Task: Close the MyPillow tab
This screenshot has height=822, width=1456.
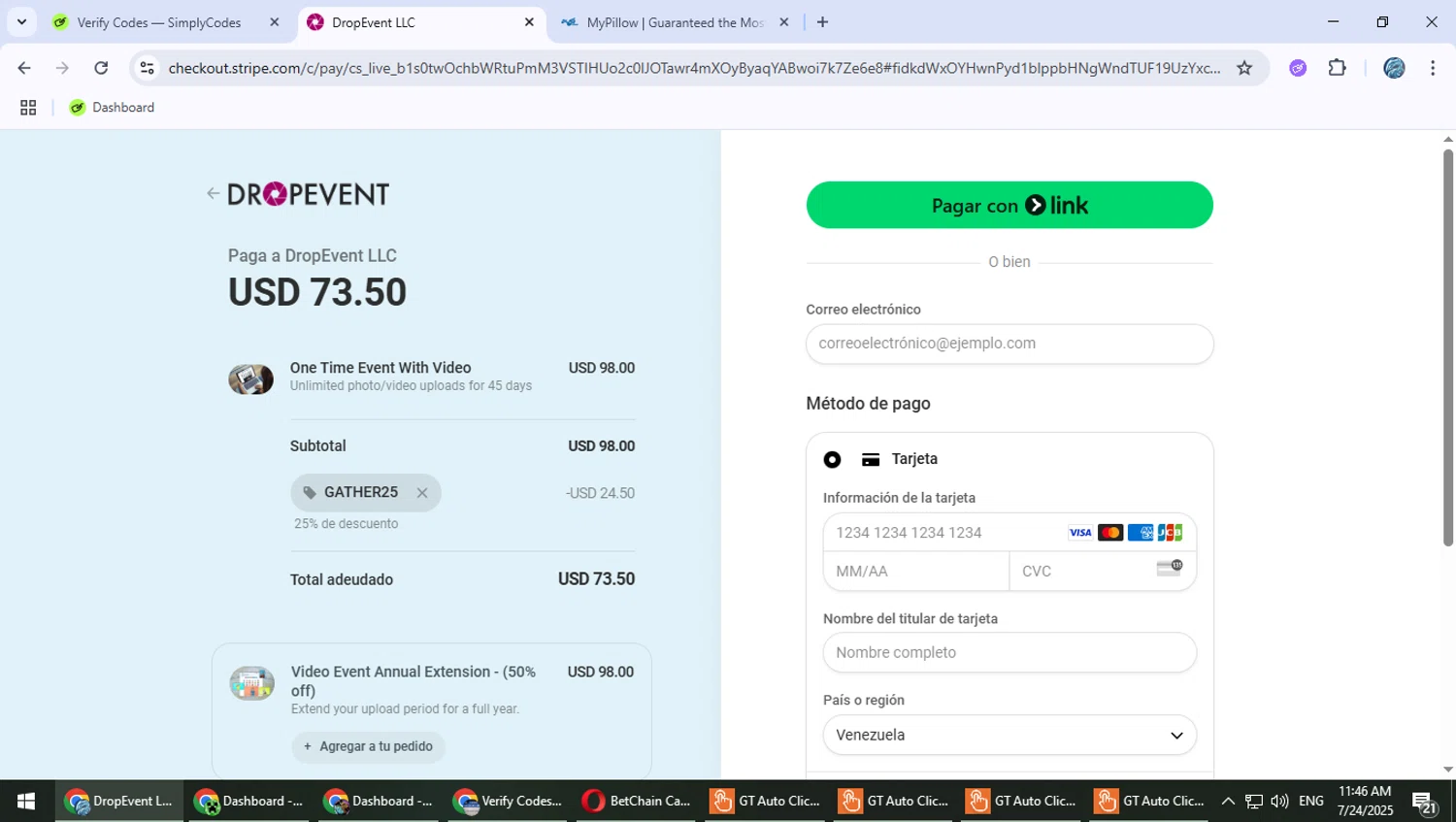Action: (x=784, y=22)
